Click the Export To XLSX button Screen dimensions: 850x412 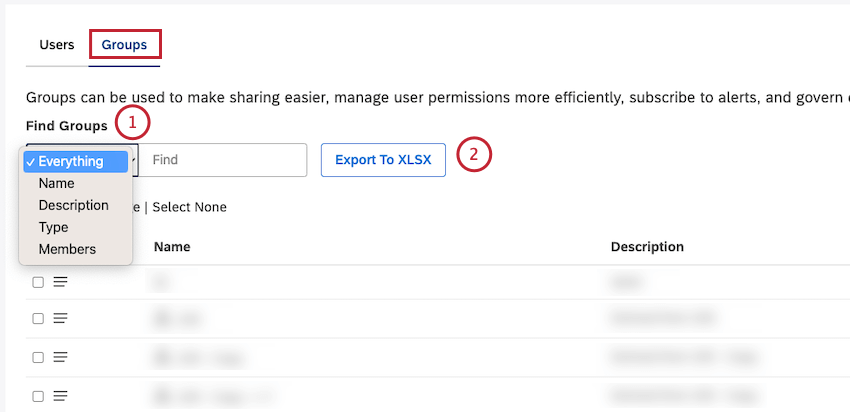(x=383, y=160)
